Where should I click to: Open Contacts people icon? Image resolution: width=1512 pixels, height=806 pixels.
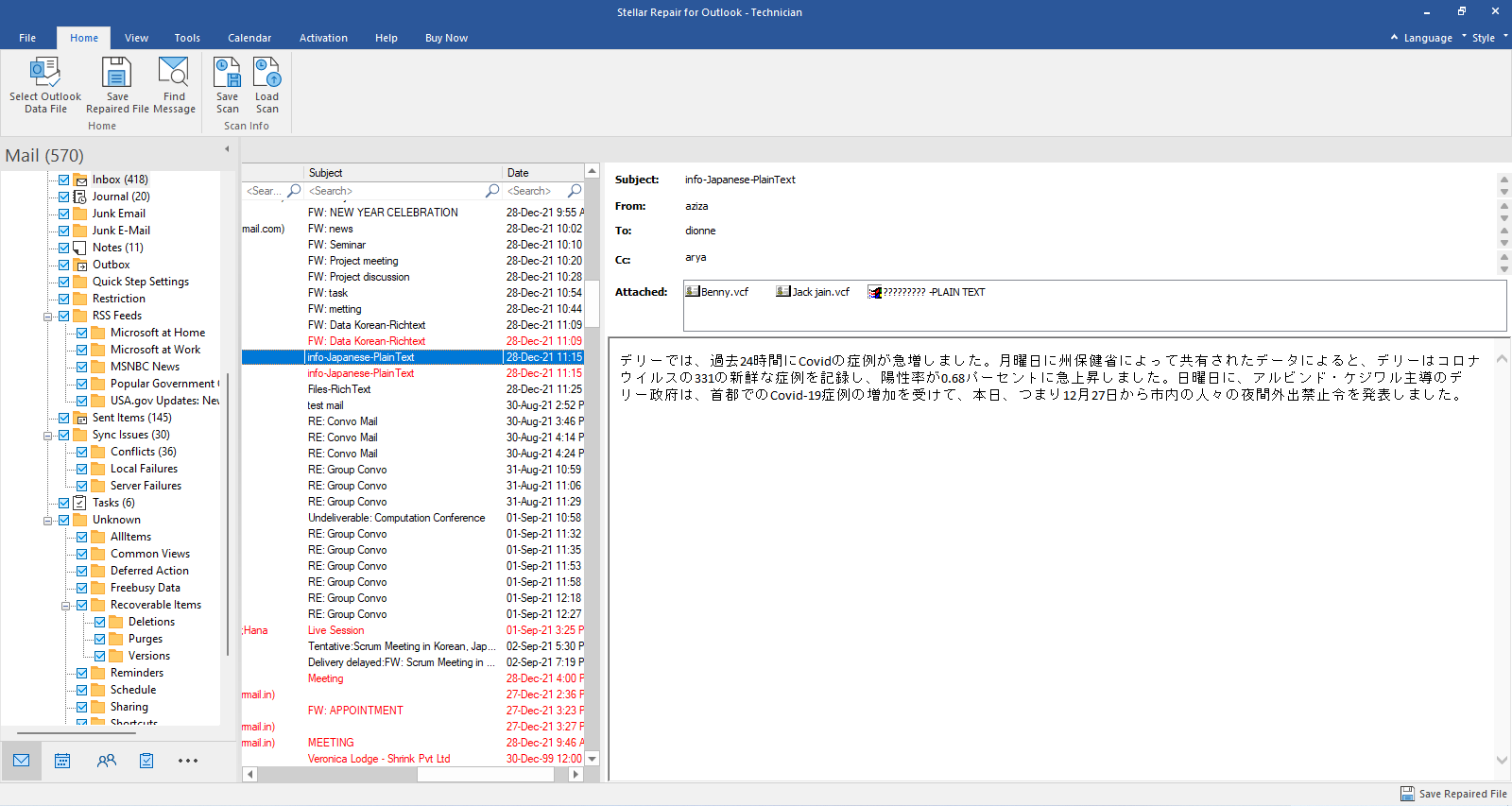[x=107, y=761]
